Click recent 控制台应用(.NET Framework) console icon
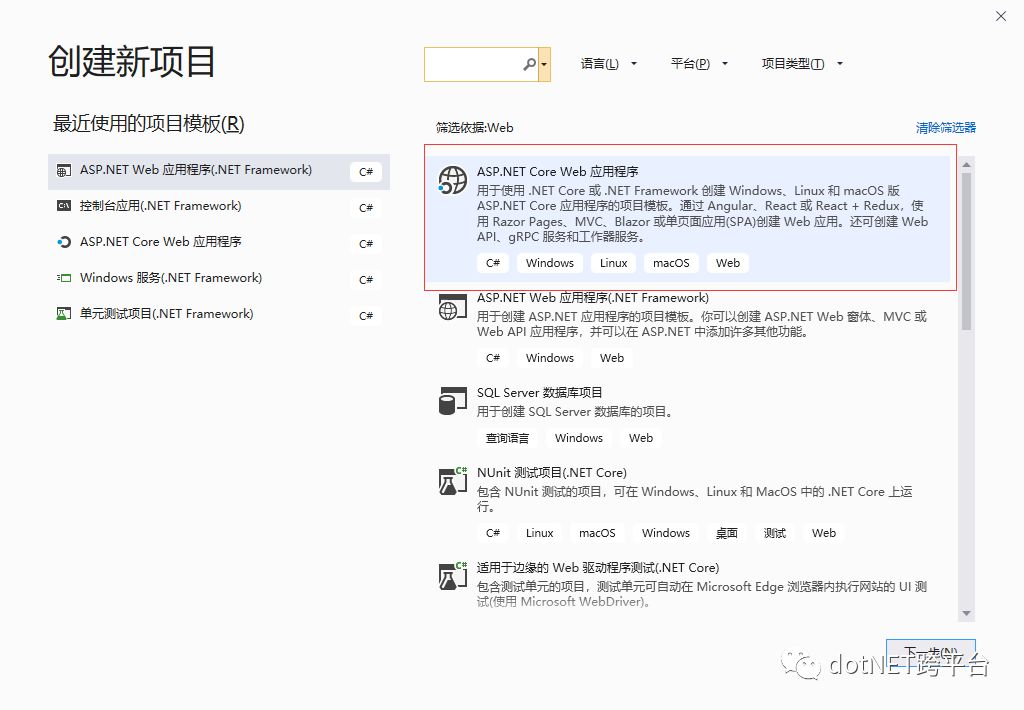Viewport: 1024px width, 710px height. click(x=63, y=206)
